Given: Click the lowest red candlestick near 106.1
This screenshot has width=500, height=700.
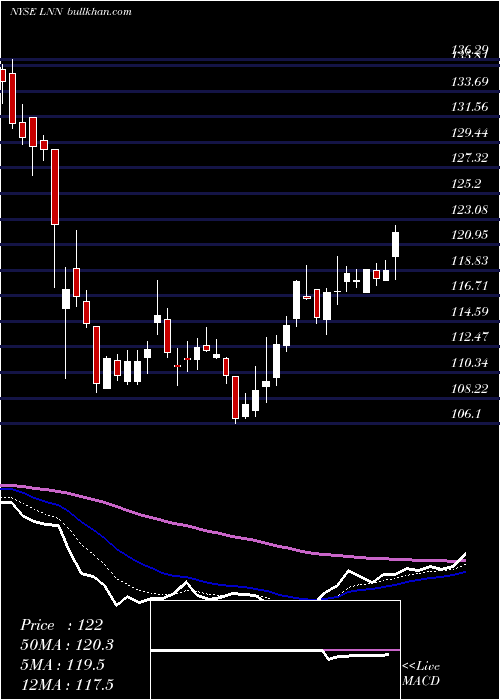Looking at the screenshot, I should click(x=235, y=397).
